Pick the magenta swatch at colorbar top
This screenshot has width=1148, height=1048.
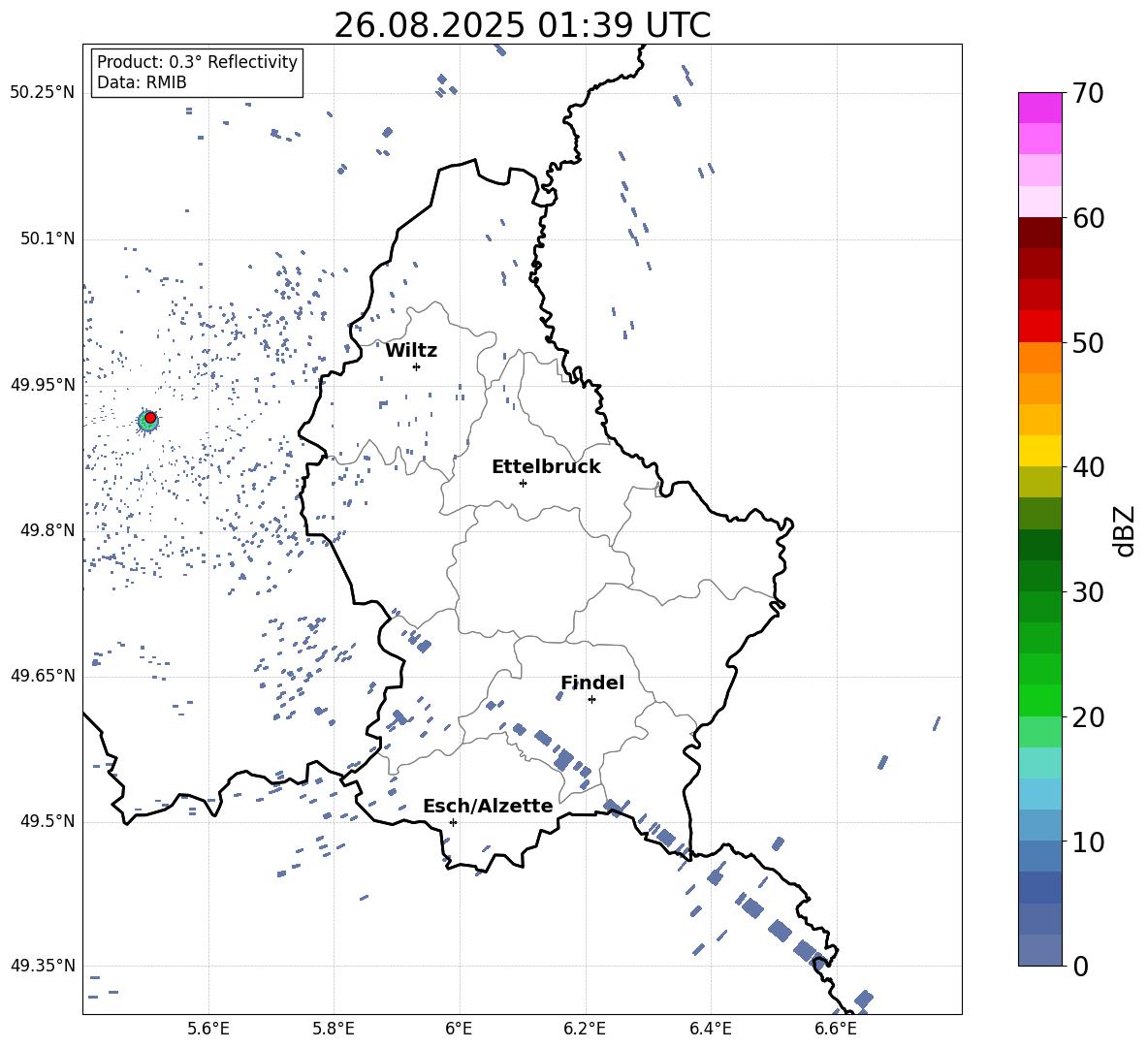click(x=1040, y=108)
